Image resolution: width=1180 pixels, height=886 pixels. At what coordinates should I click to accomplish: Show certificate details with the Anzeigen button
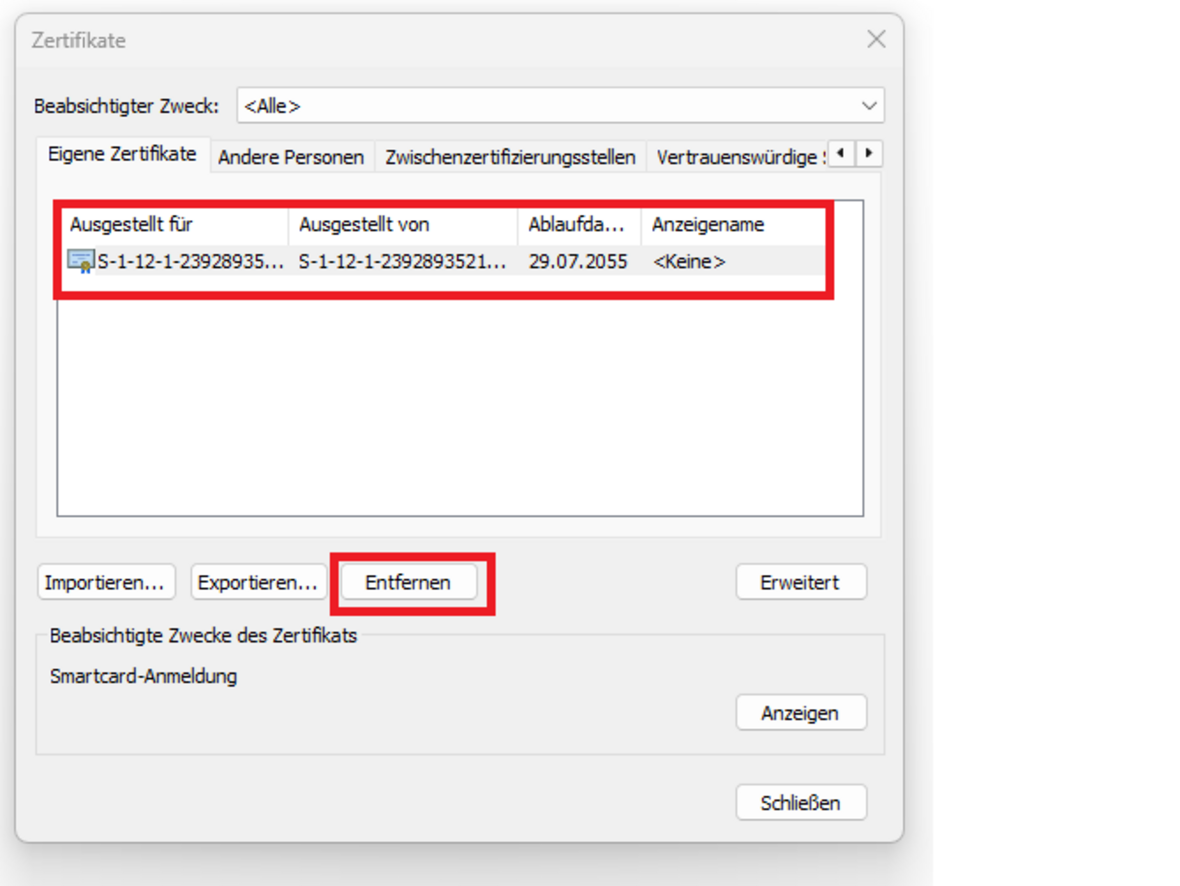pyautogui.click(x=800, y=713)
